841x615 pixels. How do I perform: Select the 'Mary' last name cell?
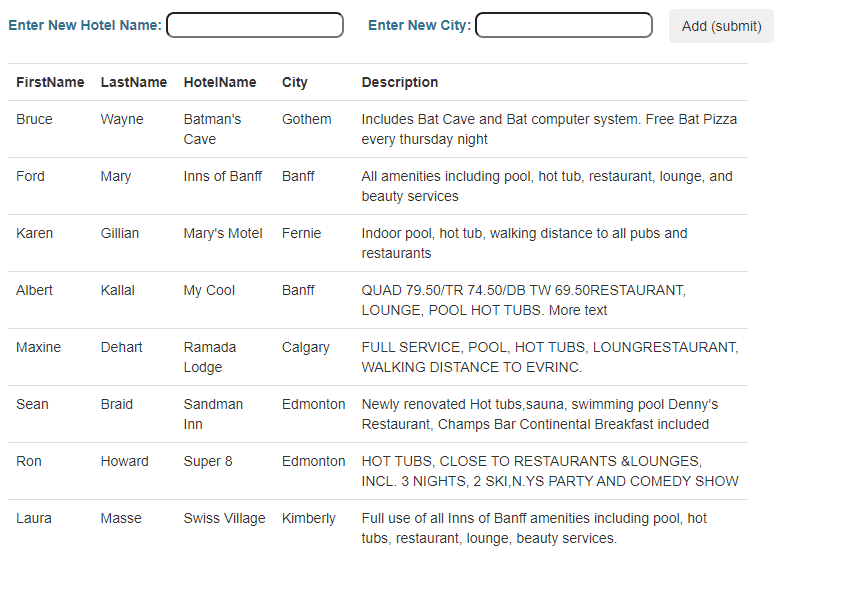coord(116,176)
